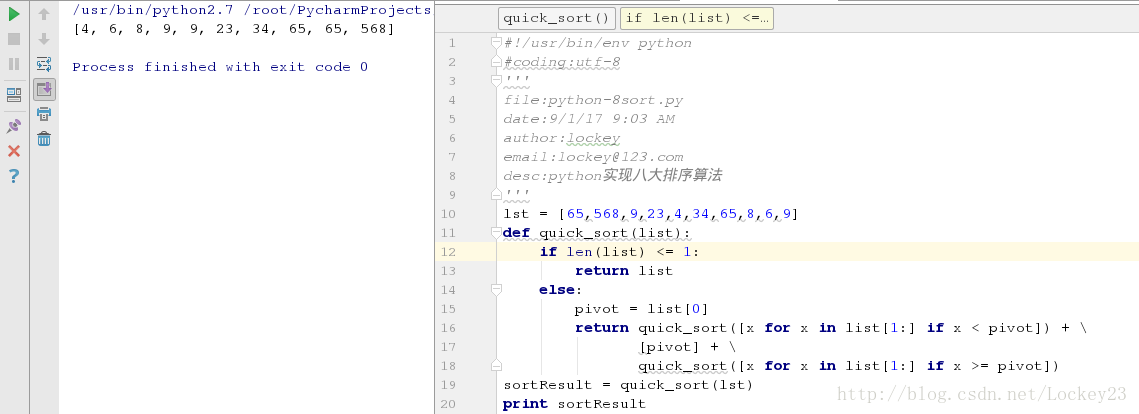Screen dimensions: 1139x414
Task: Click 'Process finished with exit code 0' text
Action: [x=220, y=67]
